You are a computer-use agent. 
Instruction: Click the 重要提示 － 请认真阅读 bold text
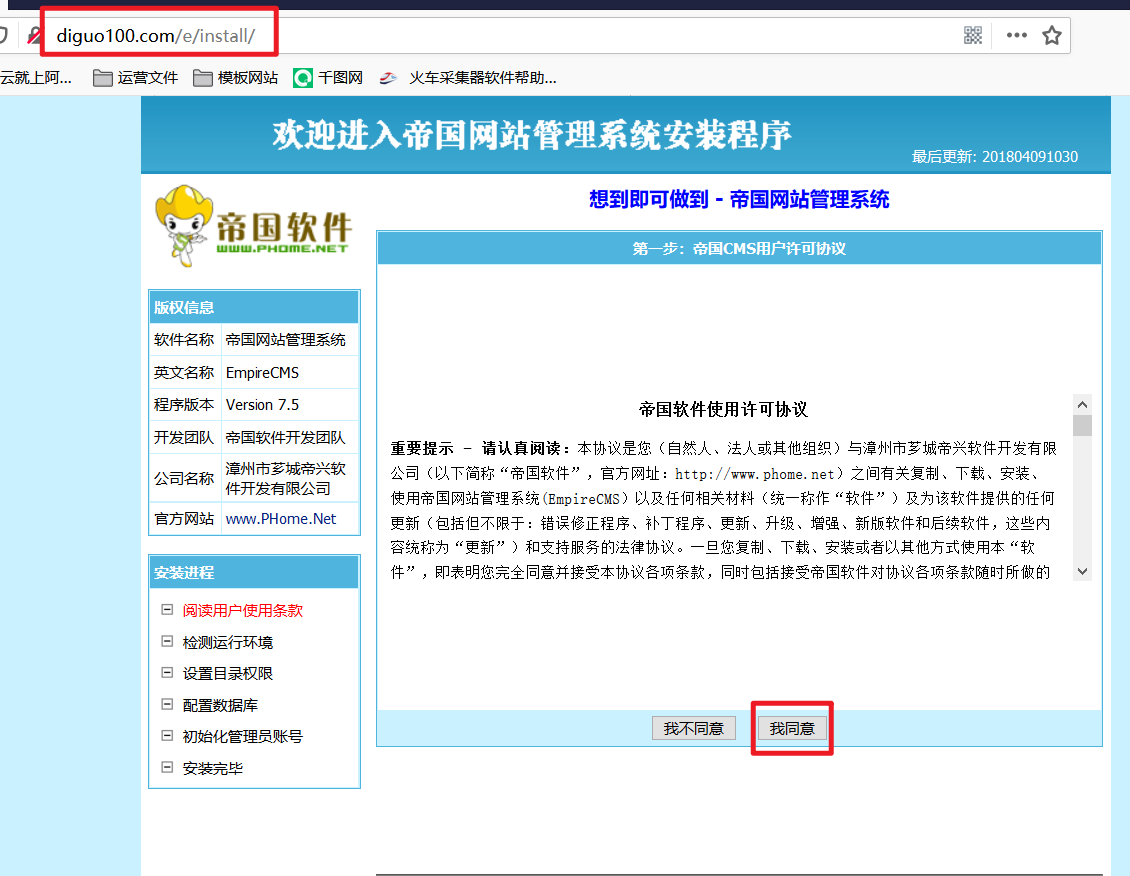(481, 448)
